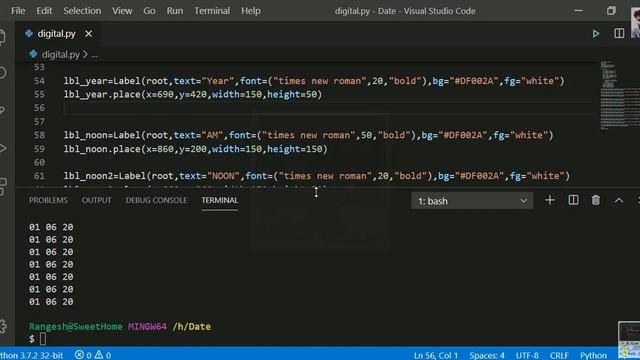Kill terminal with trash icon

coord(596,200)
